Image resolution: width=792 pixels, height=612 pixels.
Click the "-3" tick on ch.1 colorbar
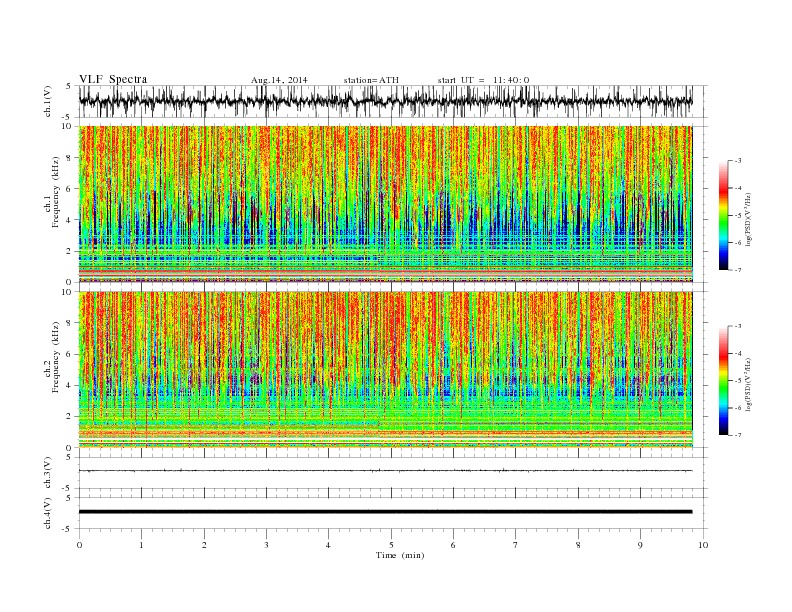pos(737,161)
